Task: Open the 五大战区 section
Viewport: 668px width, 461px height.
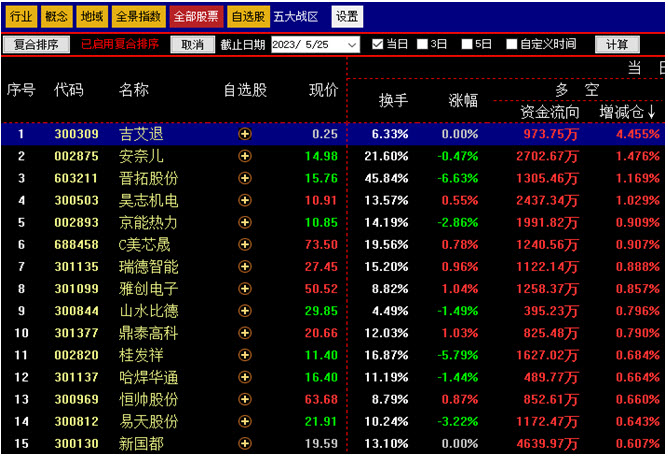Action: [296, 17]
